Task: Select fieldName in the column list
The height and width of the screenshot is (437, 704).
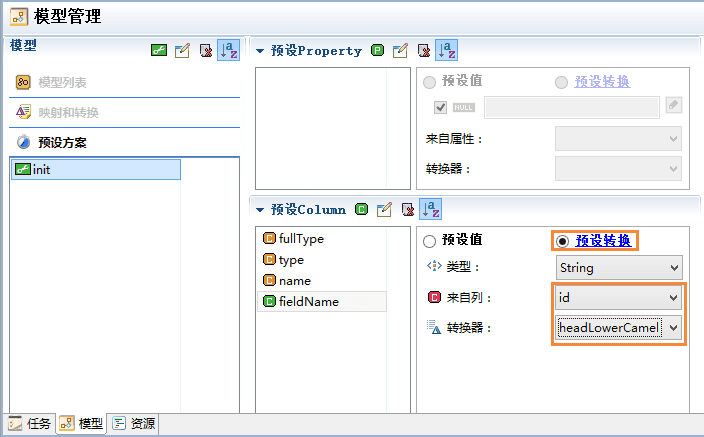Action: (x=321, y=301)
